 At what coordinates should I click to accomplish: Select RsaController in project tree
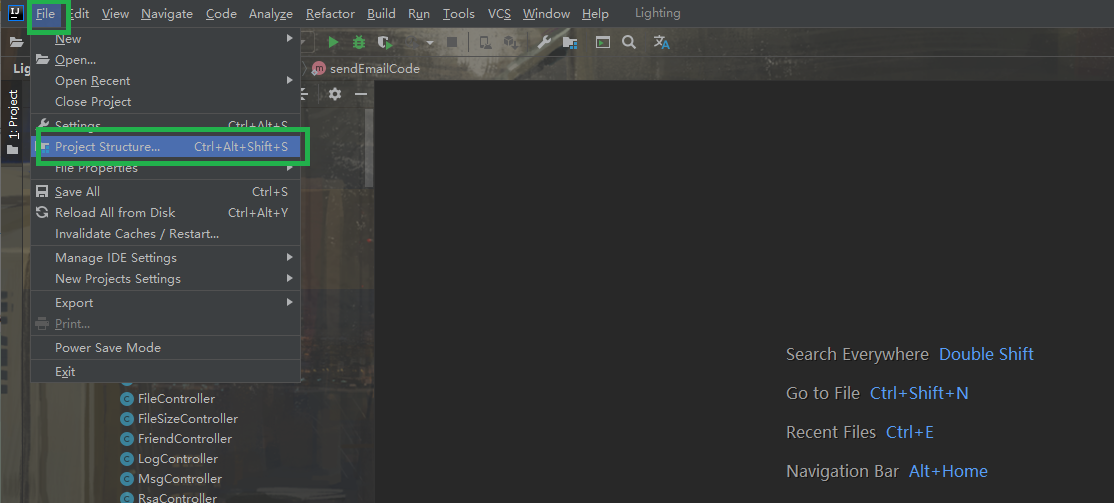click(177, 498)
